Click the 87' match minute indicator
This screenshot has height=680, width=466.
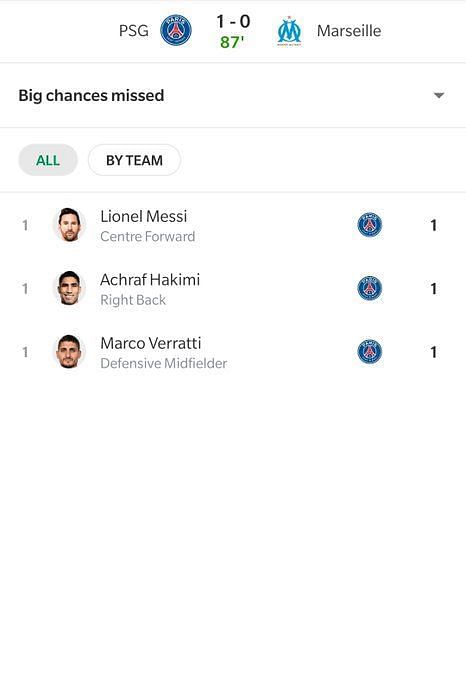pos(232,42)
